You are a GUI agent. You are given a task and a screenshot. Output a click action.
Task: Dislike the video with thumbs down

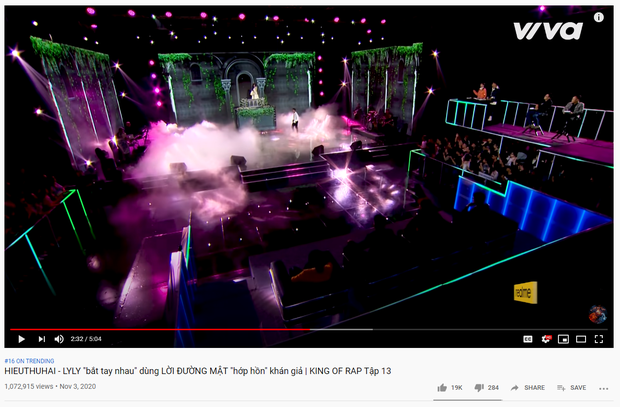click(x=486, y=388)
